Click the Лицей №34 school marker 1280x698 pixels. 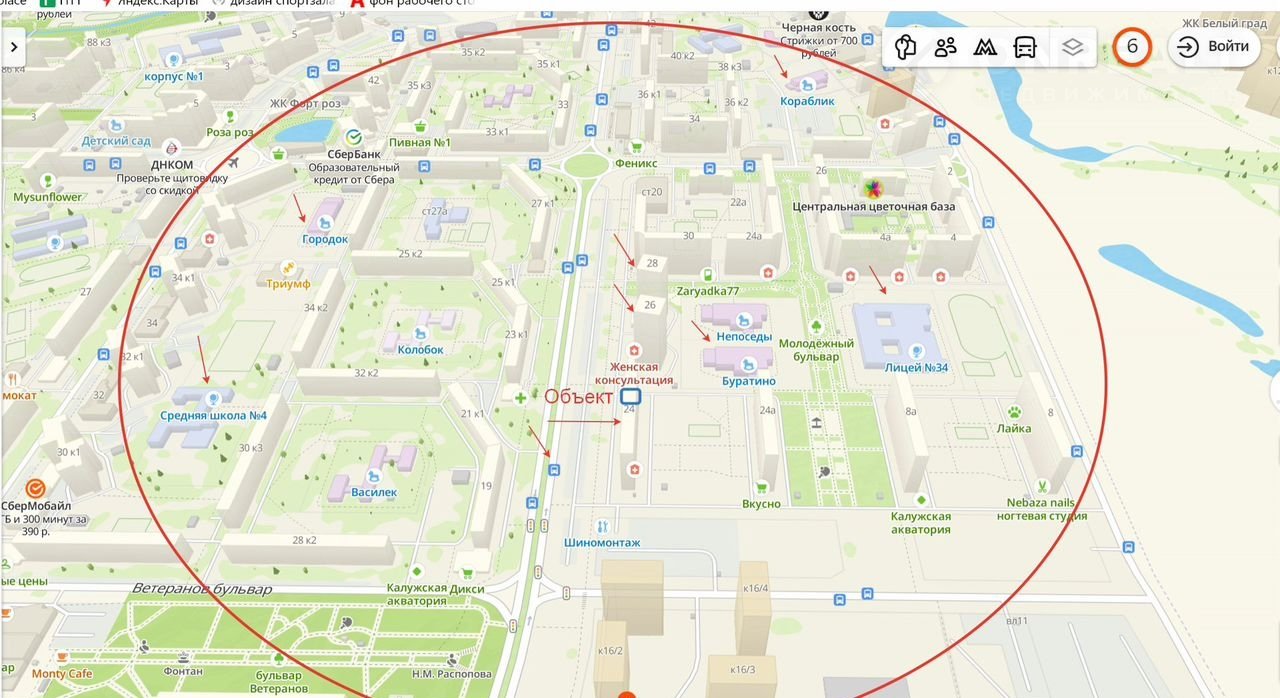point(916,351)
